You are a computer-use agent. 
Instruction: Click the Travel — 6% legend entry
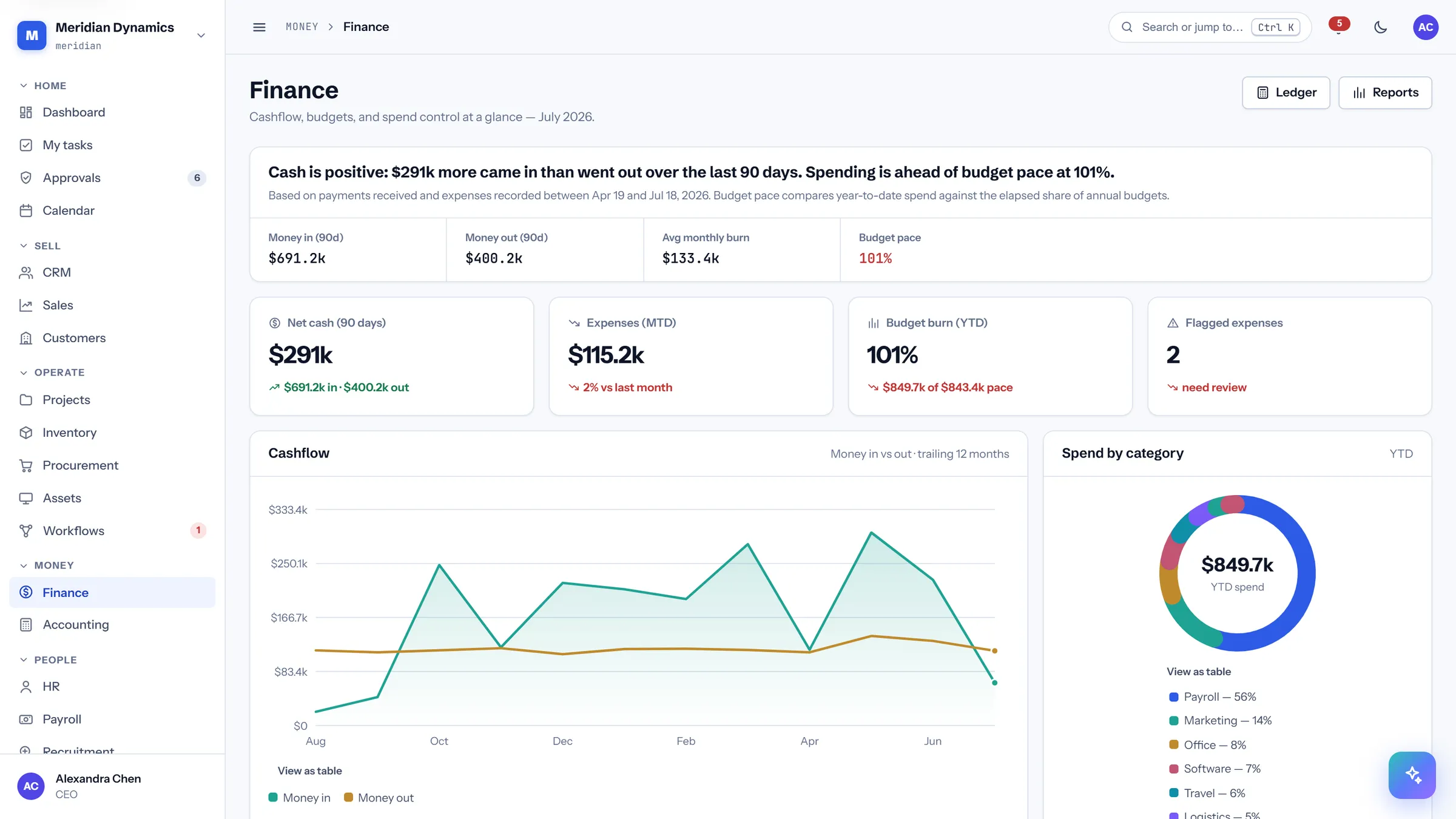[x=1207, y=793]
